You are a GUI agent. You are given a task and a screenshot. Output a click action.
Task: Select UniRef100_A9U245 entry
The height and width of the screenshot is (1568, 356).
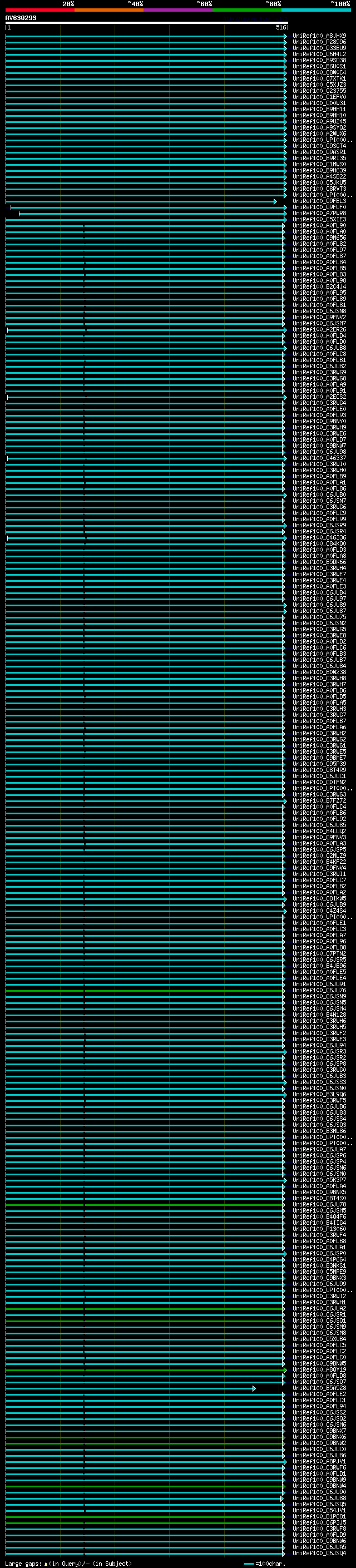pyautogui.click(x=319, y=122)
